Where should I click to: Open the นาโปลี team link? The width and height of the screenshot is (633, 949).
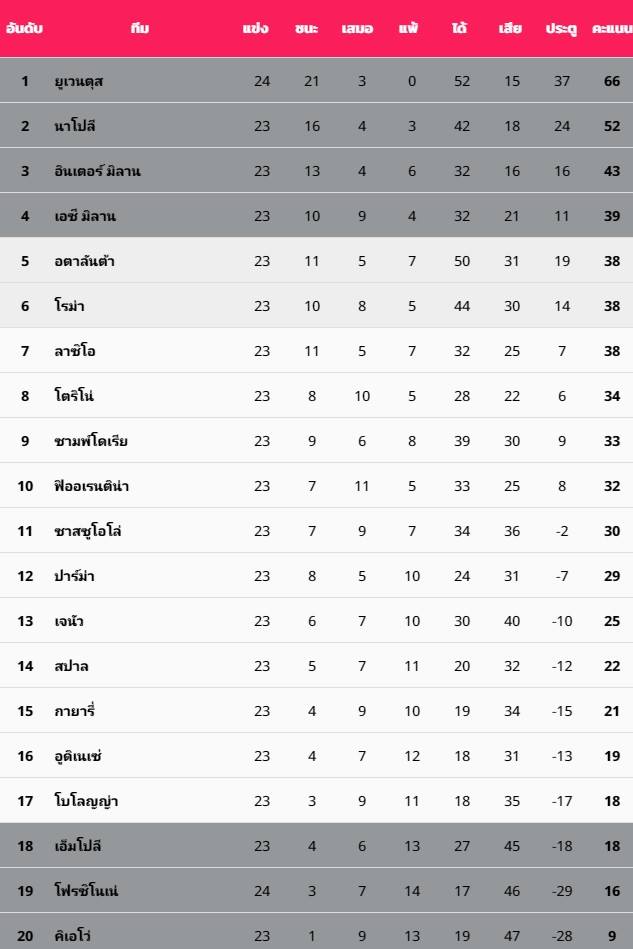coord(74,126)
